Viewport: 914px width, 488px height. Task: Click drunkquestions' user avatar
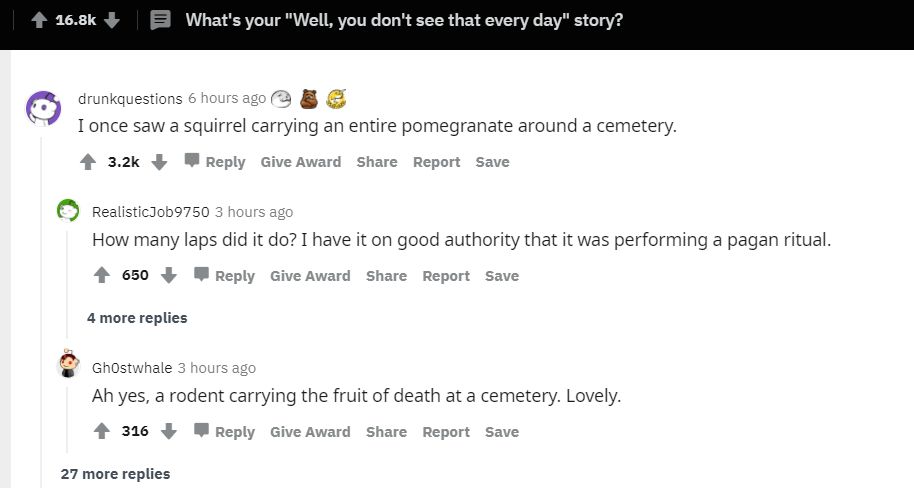coord(44,107)
